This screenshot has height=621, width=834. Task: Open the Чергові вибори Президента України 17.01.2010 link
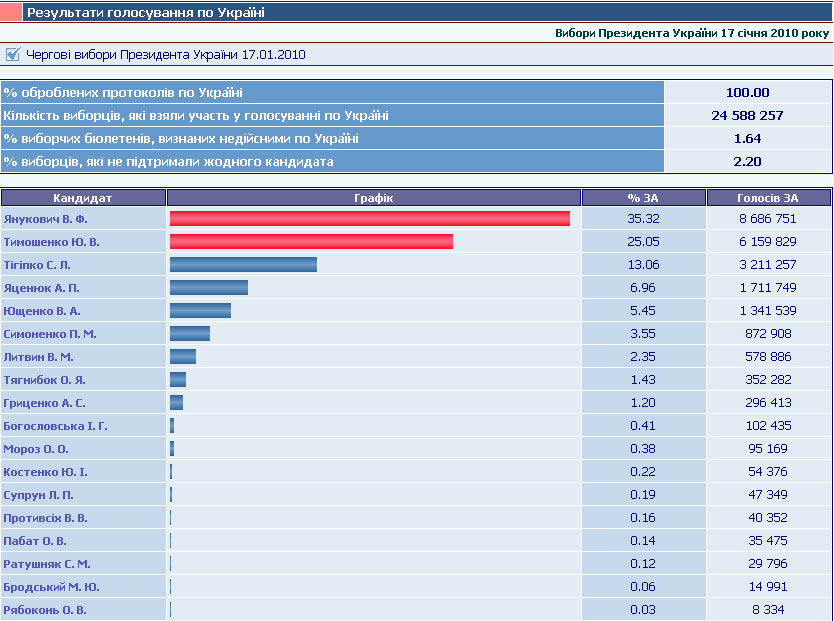coord(166,55)
